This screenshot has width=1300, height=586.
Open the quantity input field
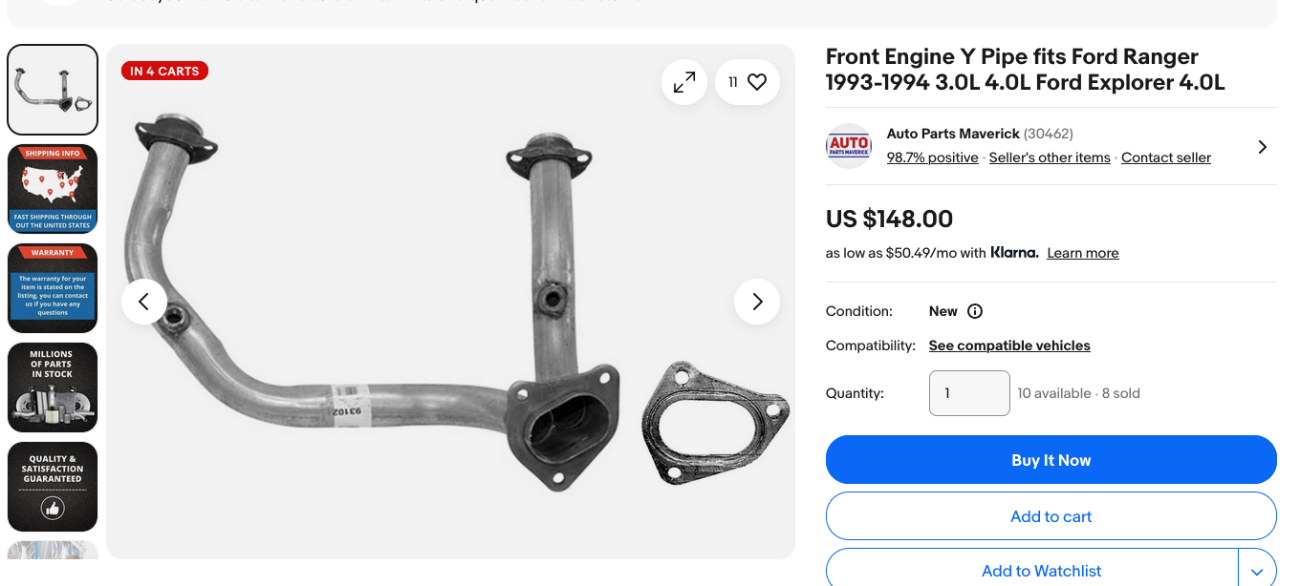point(968,392)
